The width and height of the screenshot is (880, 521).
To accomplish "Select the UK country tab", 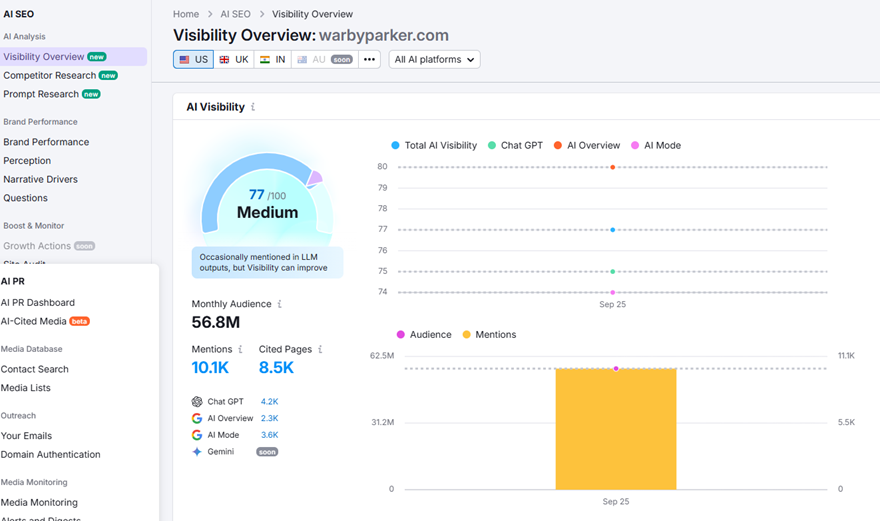I will 234,60.
